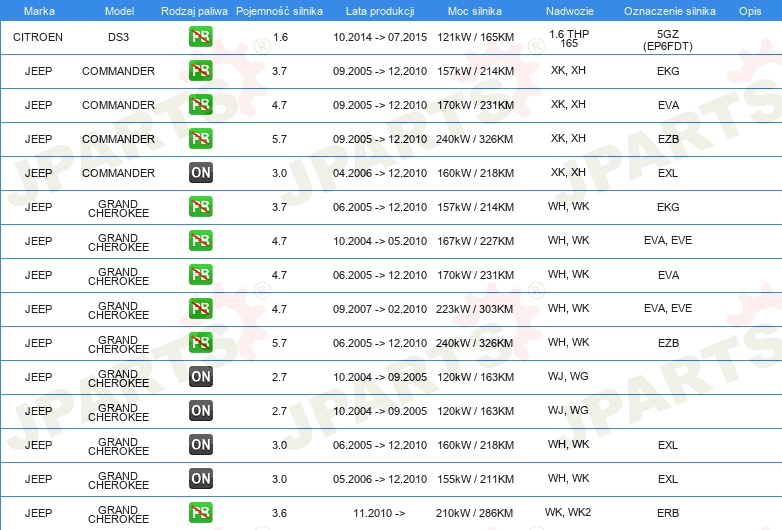This screenshot has height=530, width=782.
Task: Click the 1.6 THP 165 body cell
Action: point(569,39)
